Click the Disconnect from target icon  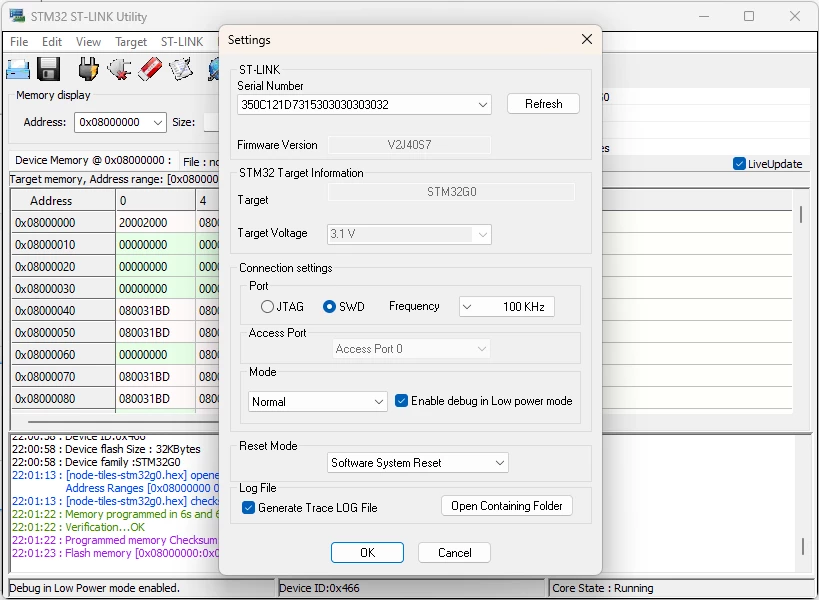(119, 69)
